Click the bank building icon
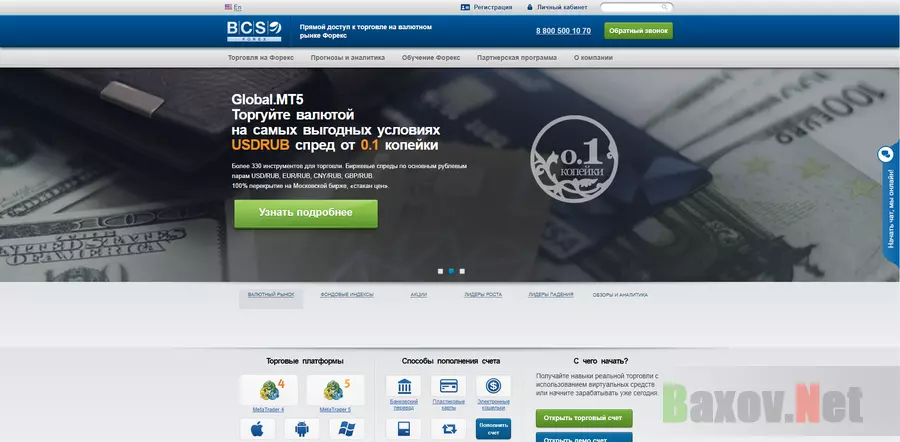Image resolution: width=900 pixels, height=442 pixels. click(x=404, y=386)
